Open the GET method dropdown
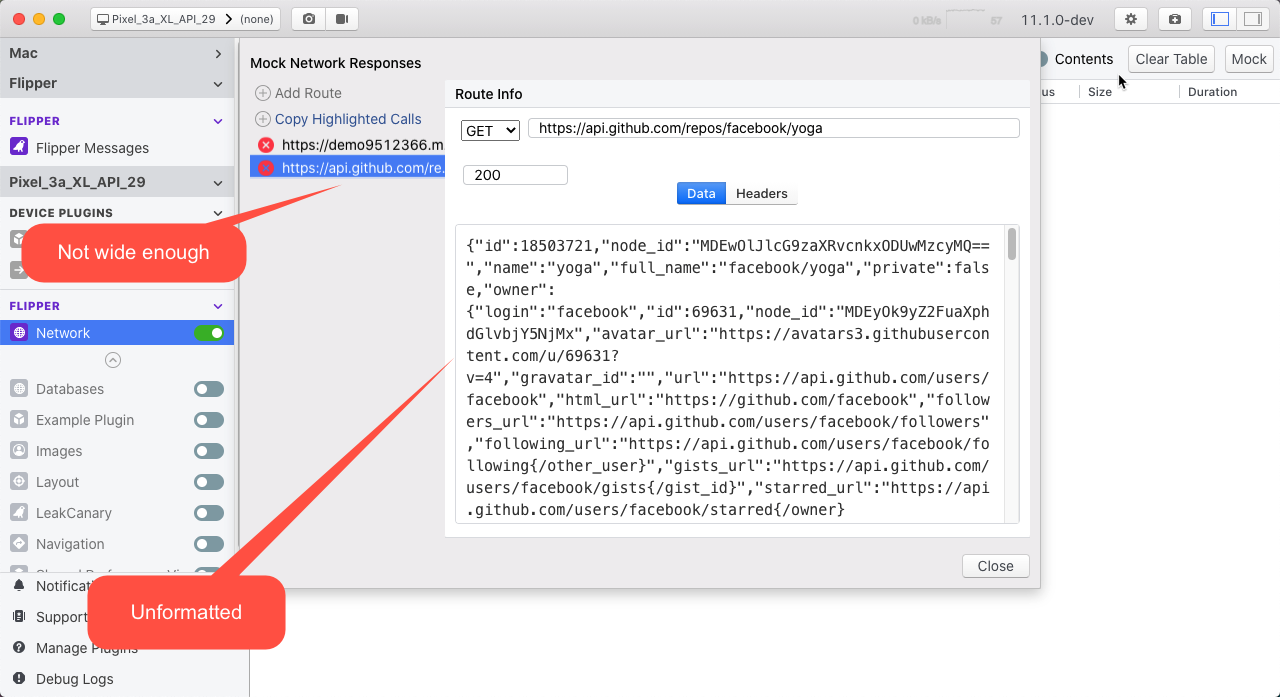 [490, 130]
